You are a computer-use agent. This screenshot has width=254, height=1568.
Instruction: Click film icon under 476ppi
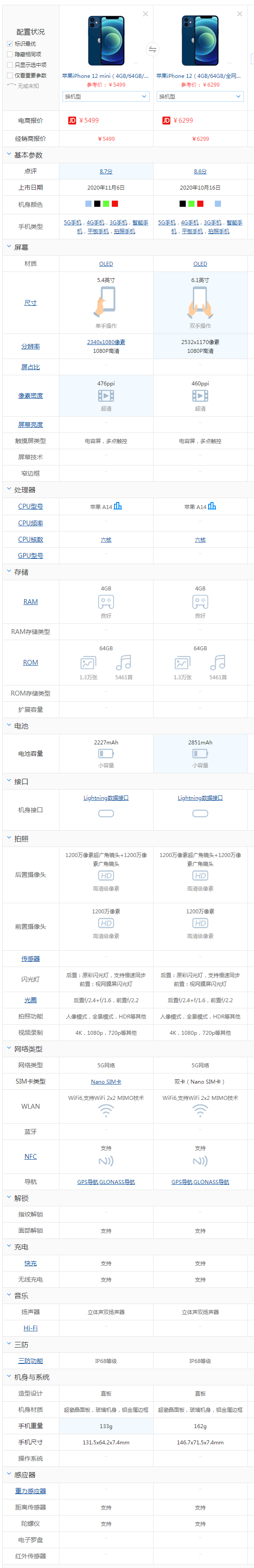coord(106,396)
